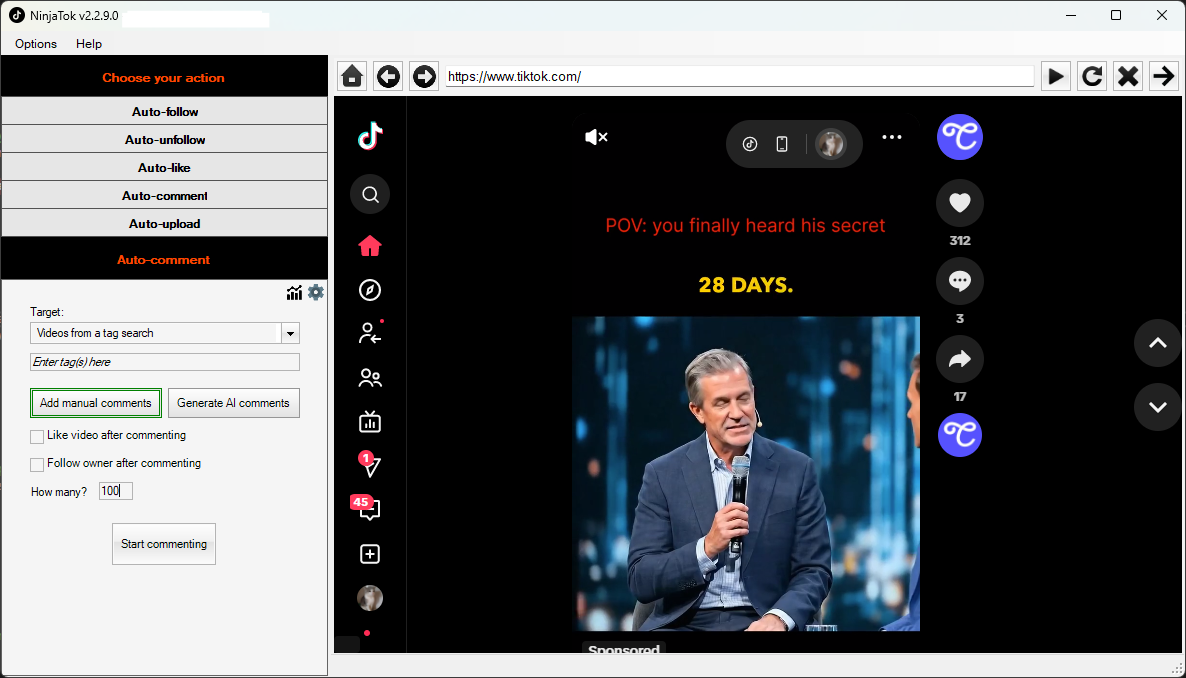This screenshot has width=1186, height=678.
Task: Expand the Target dropdown list
Action: pos(290,333)
